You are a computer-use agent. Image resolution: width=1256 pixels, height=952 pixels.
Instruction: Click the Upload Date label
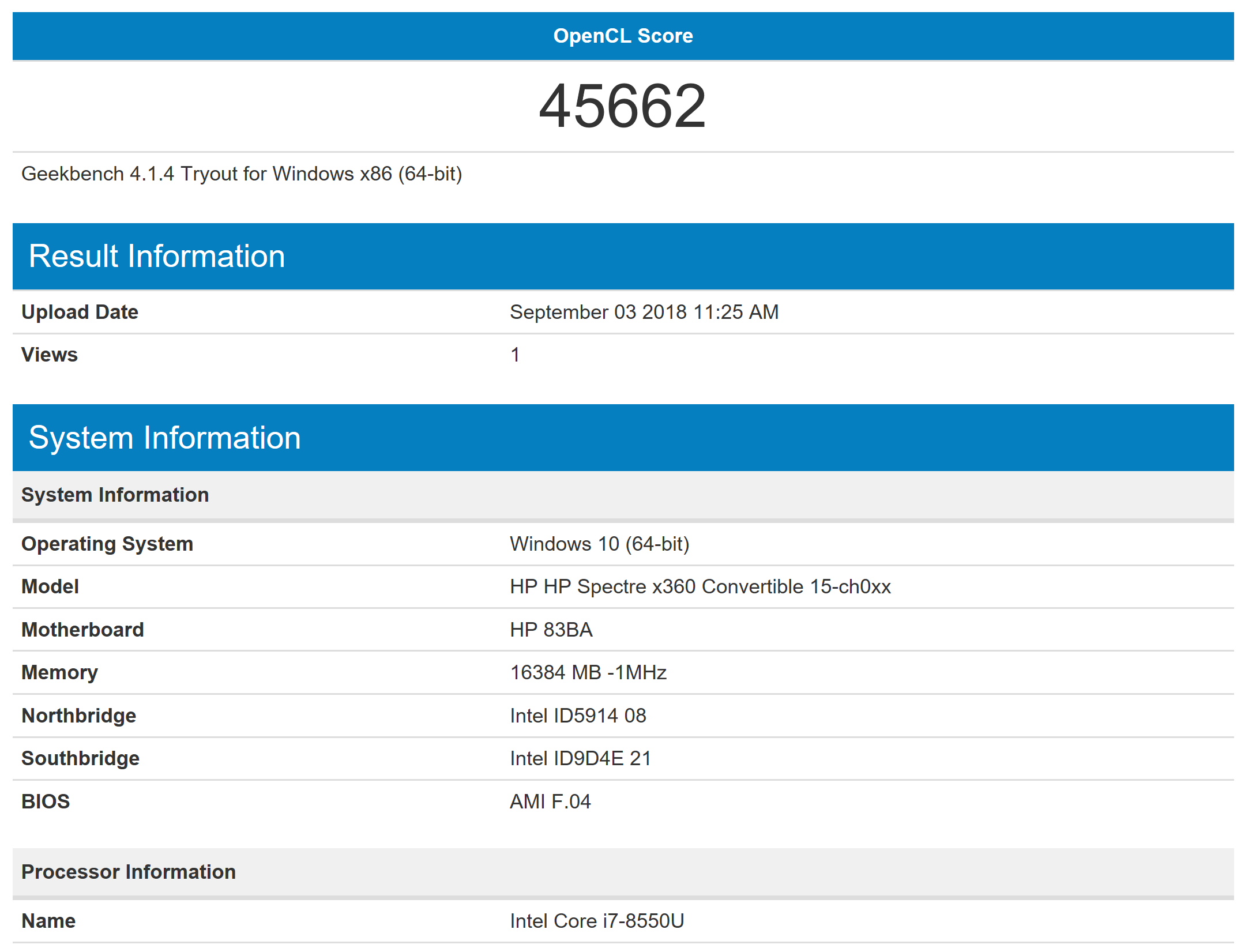tap(80, 312)
